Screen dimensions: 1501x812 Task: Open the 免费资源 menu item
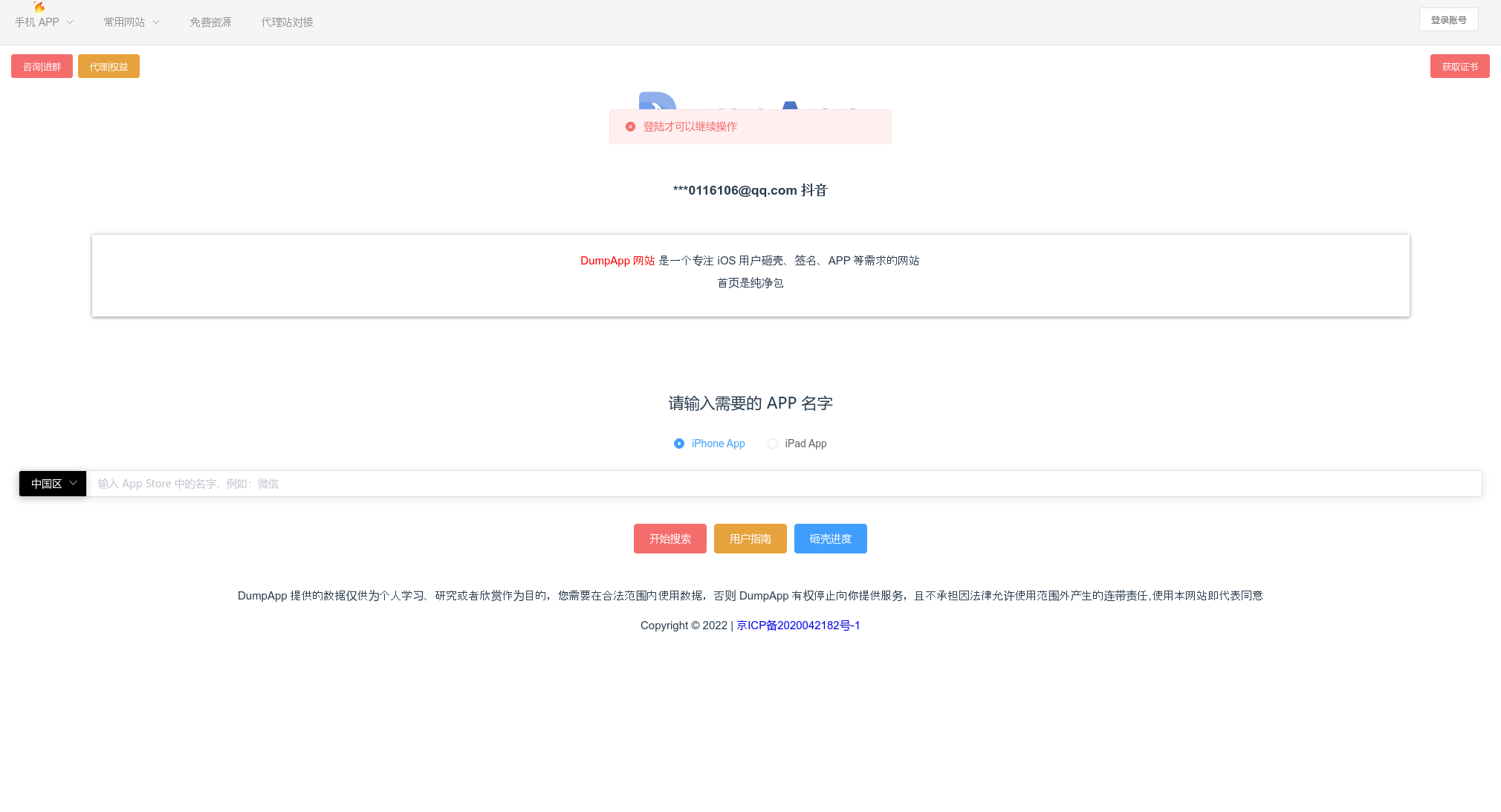click(210, 22)
